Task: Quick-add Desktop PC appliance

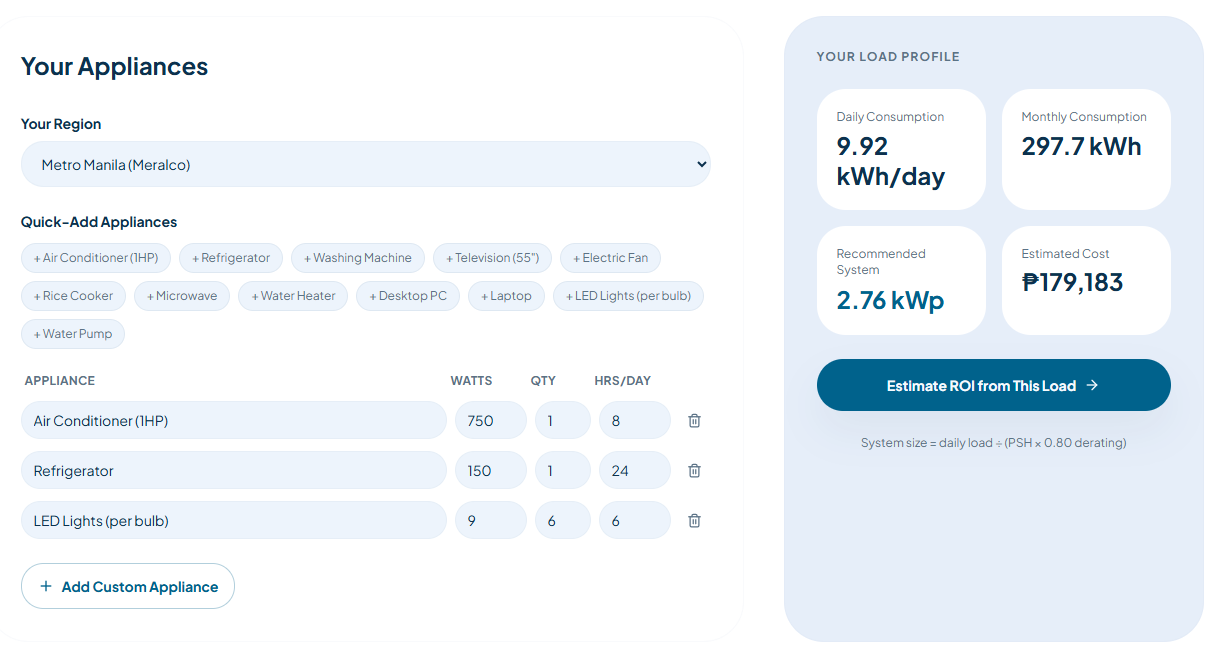Action: click(408, 296)
